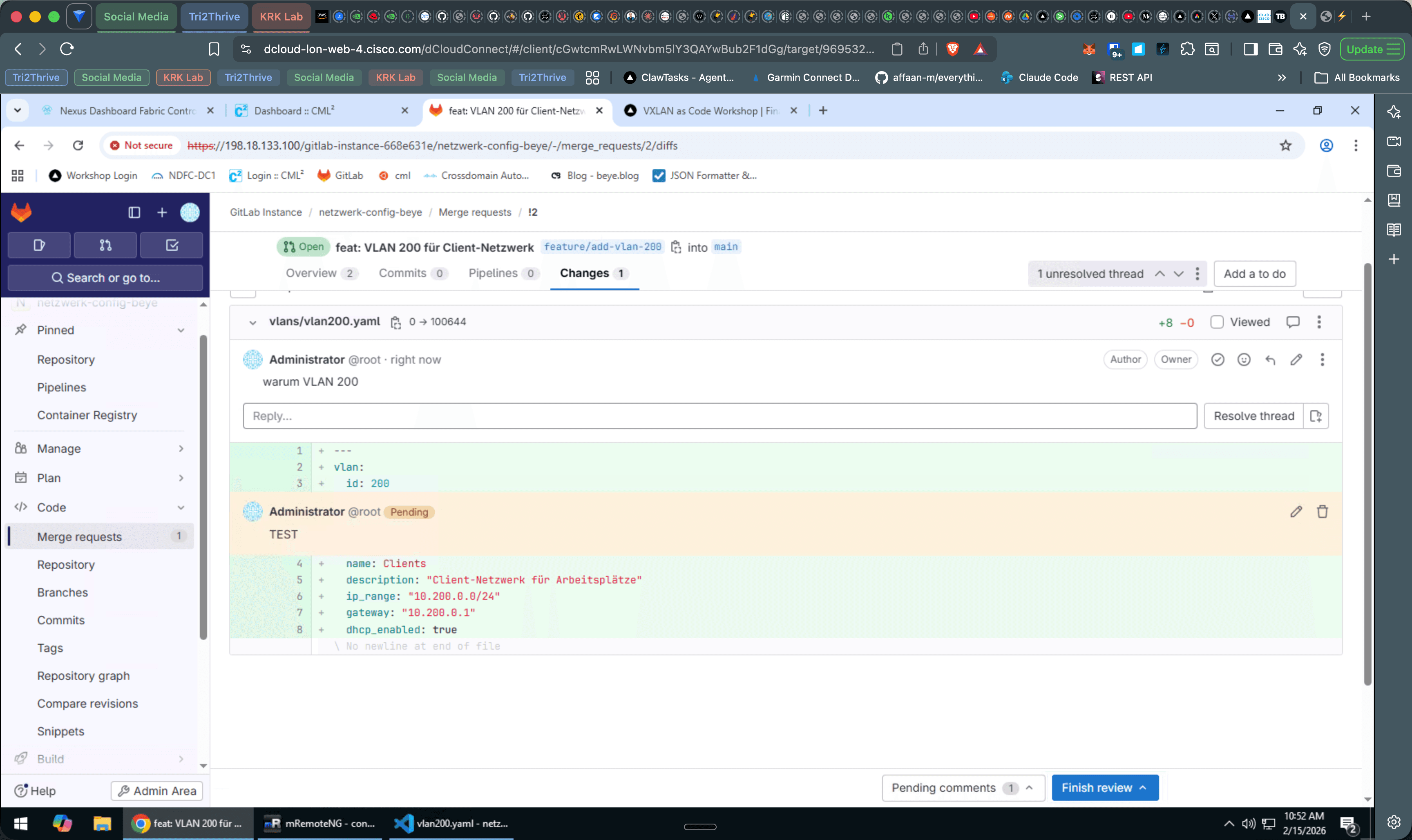Jump to next unresolved thread via down chevron

(1178, 274)
